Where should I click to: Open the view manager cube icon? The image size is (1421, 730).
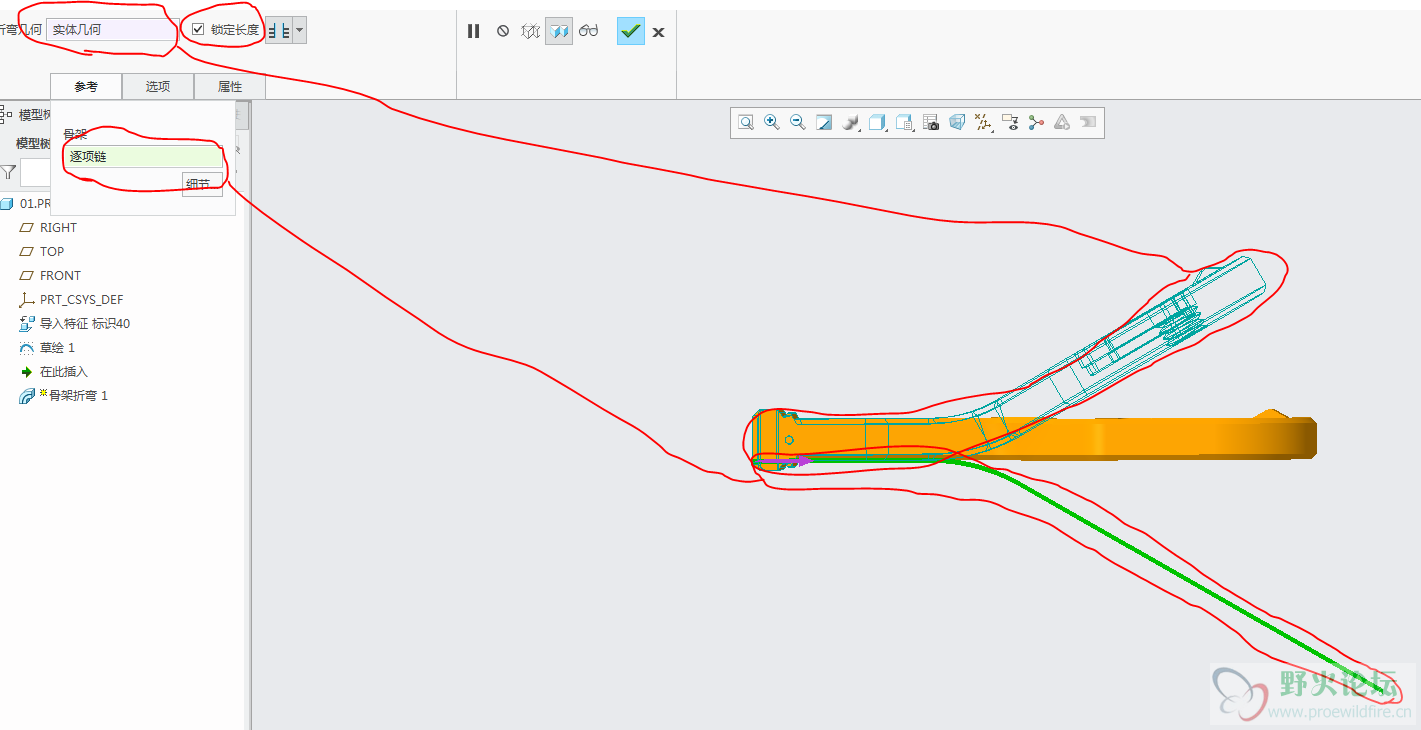(x=904, y=123)
